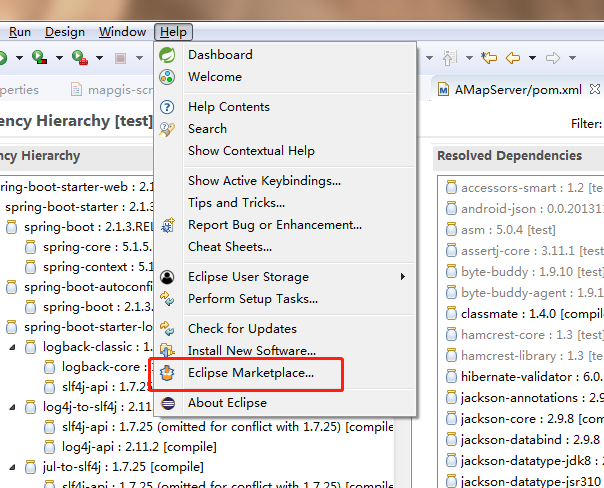Open the Design menu
Screen dimensions: 604x488
pos(65,32)
